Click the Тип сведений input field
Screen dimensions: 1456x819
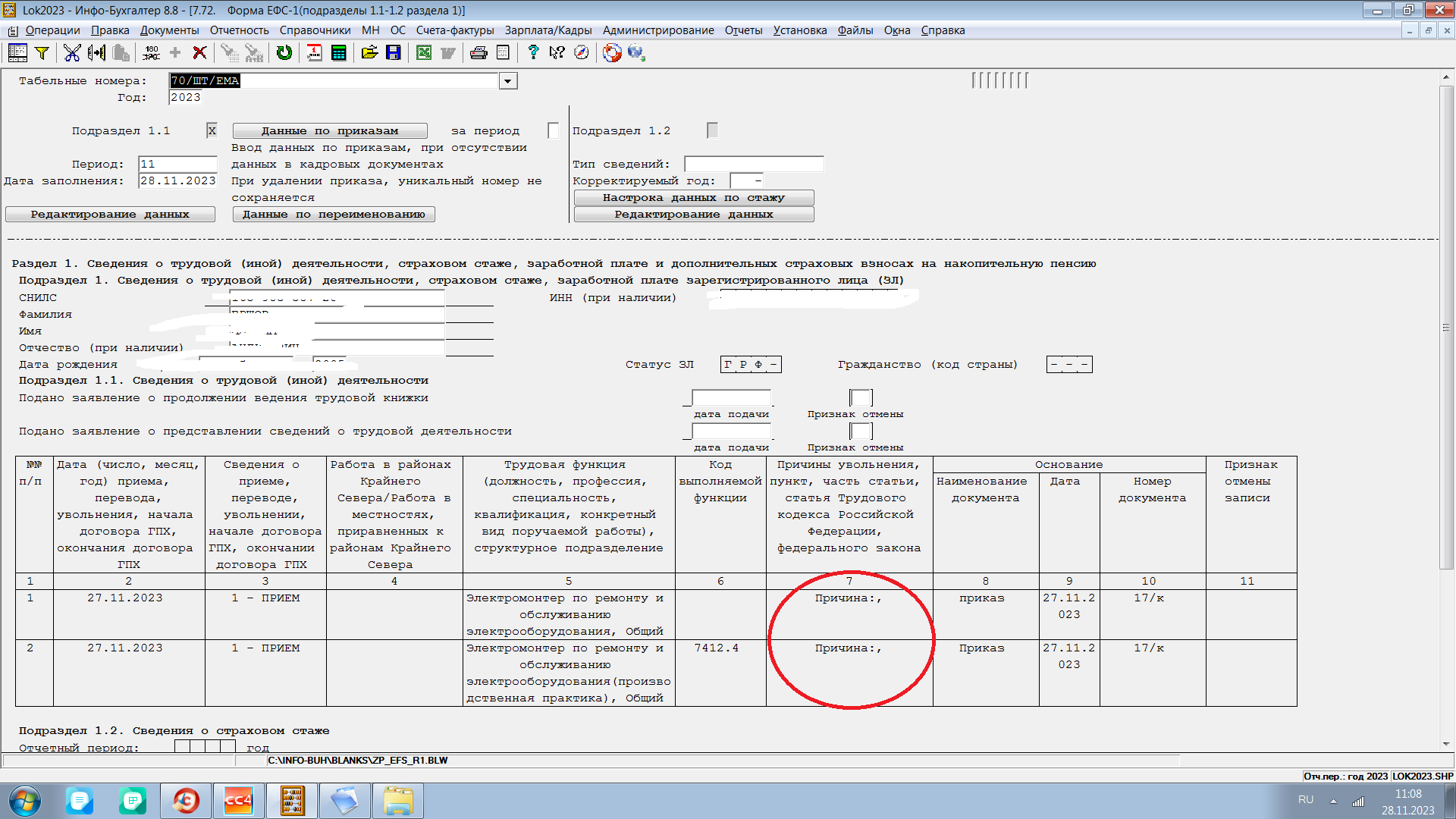point(754,164)
